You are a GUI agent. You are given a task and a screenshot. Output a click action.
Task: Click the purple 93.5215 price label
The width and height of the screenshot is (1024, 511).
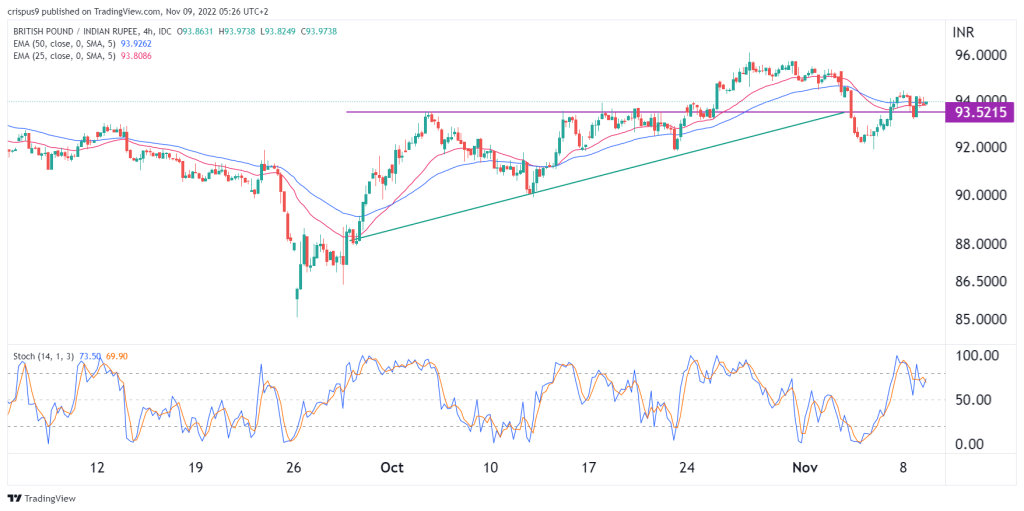(980, 112)
